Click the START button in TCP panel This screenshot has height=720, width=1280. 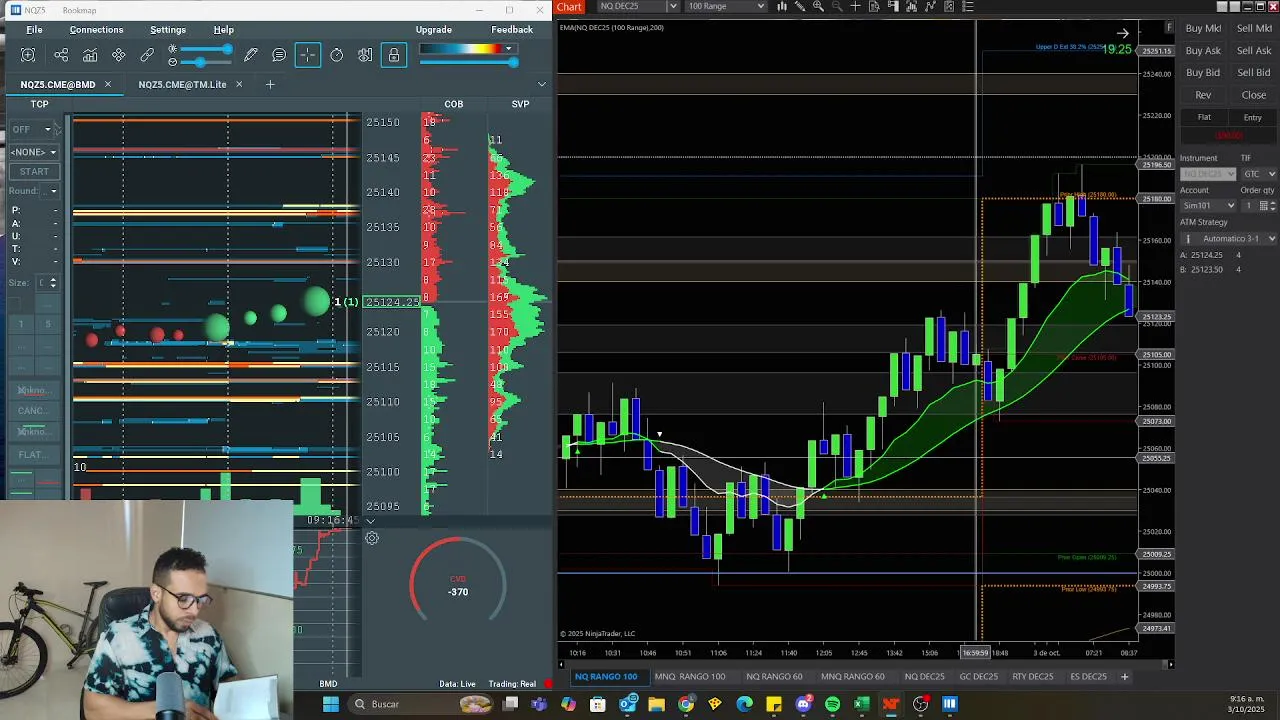click(34, 171)
